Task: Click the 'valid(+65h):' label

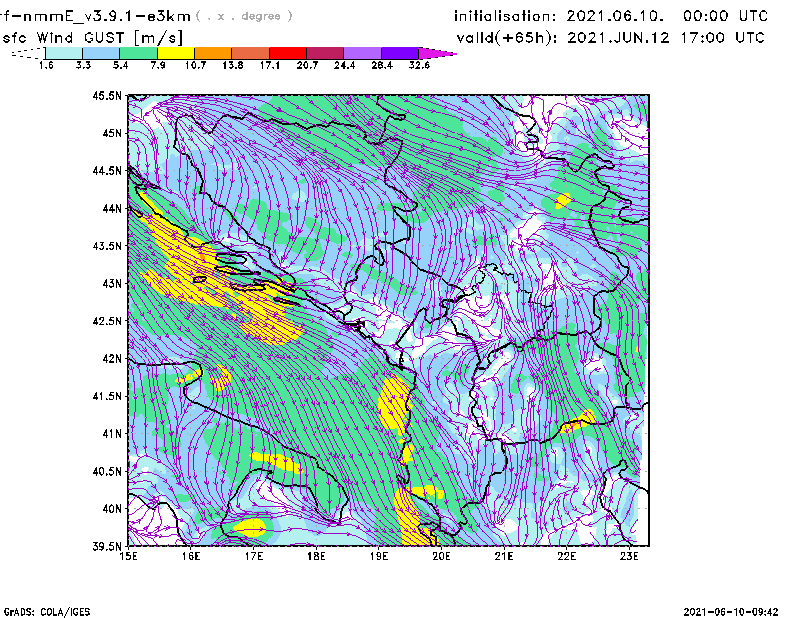Action: coord(507,38)
